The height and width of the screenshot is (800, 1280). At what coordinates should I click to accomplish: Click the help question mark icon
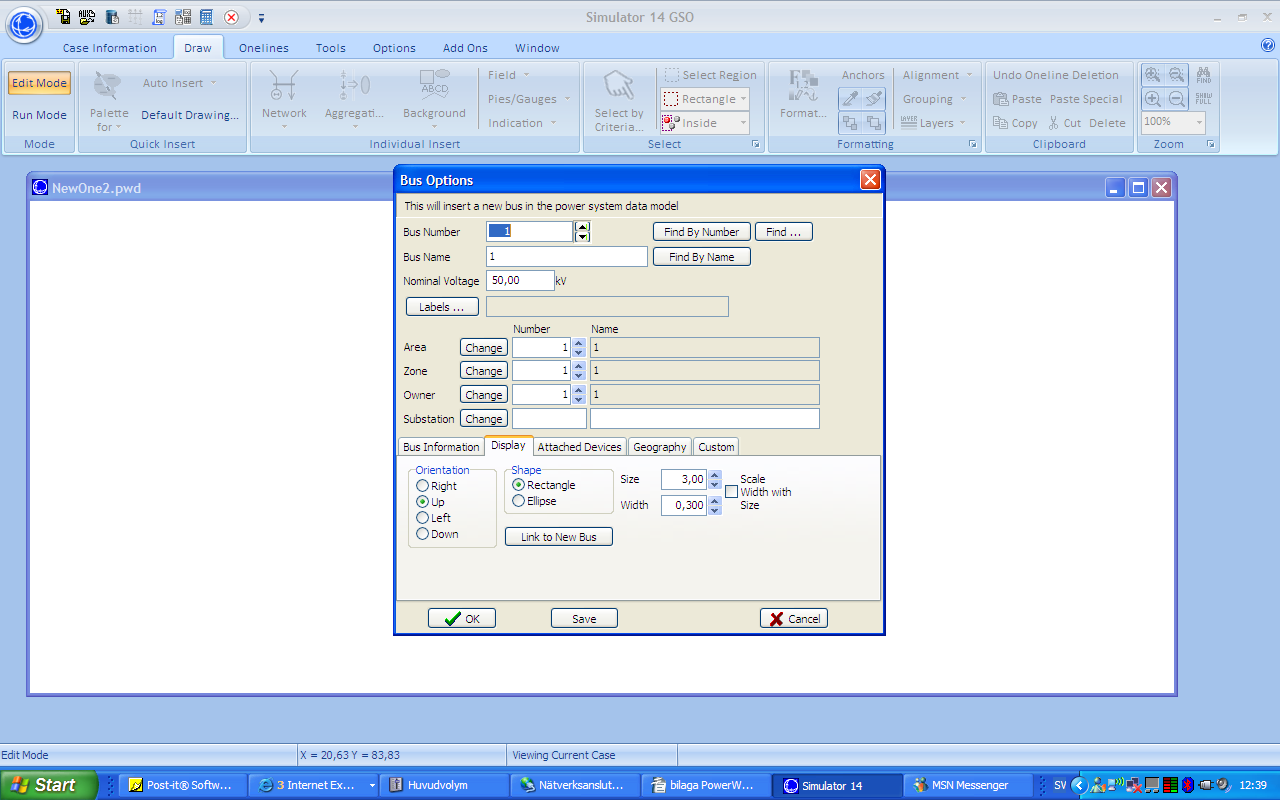[x=1268, y=45]
